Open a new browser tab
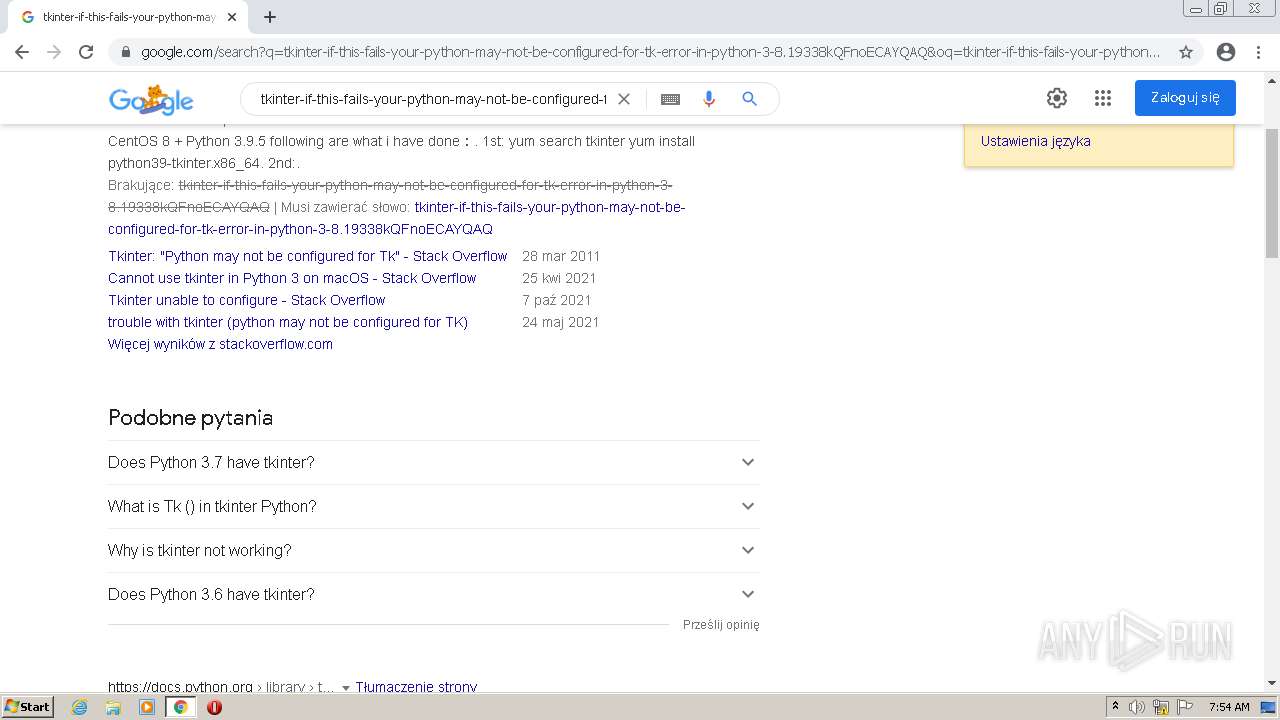 (270, 17)
